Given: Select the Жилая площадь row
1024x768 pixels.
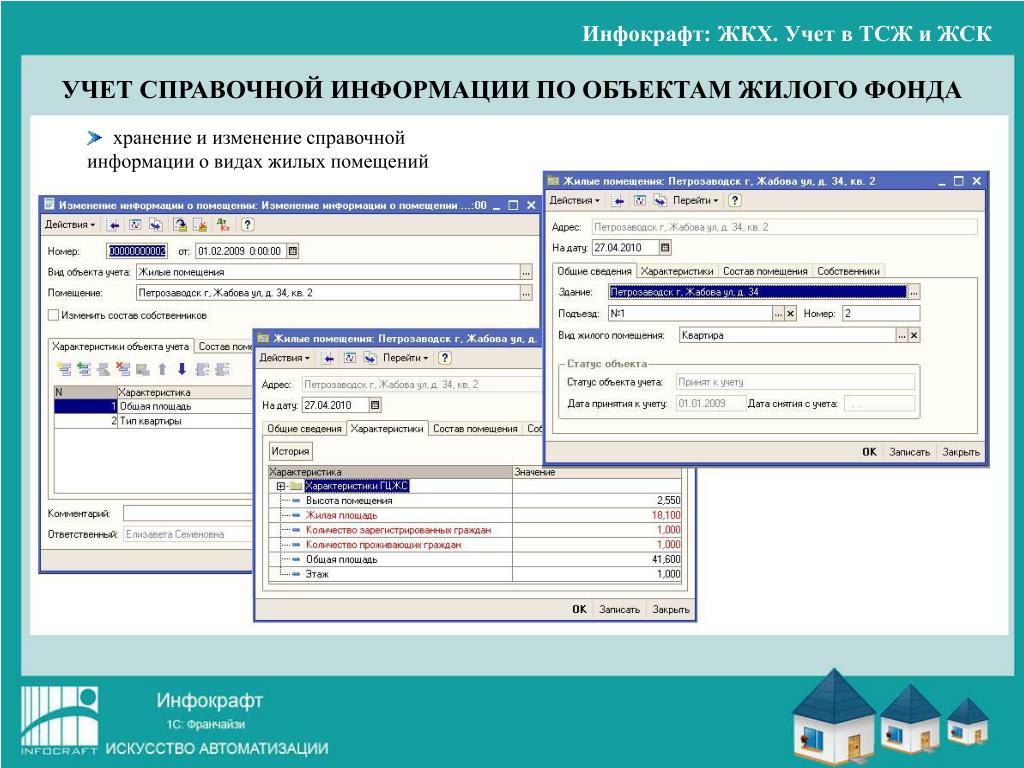Looking at the screenshot, I should 475,515.
